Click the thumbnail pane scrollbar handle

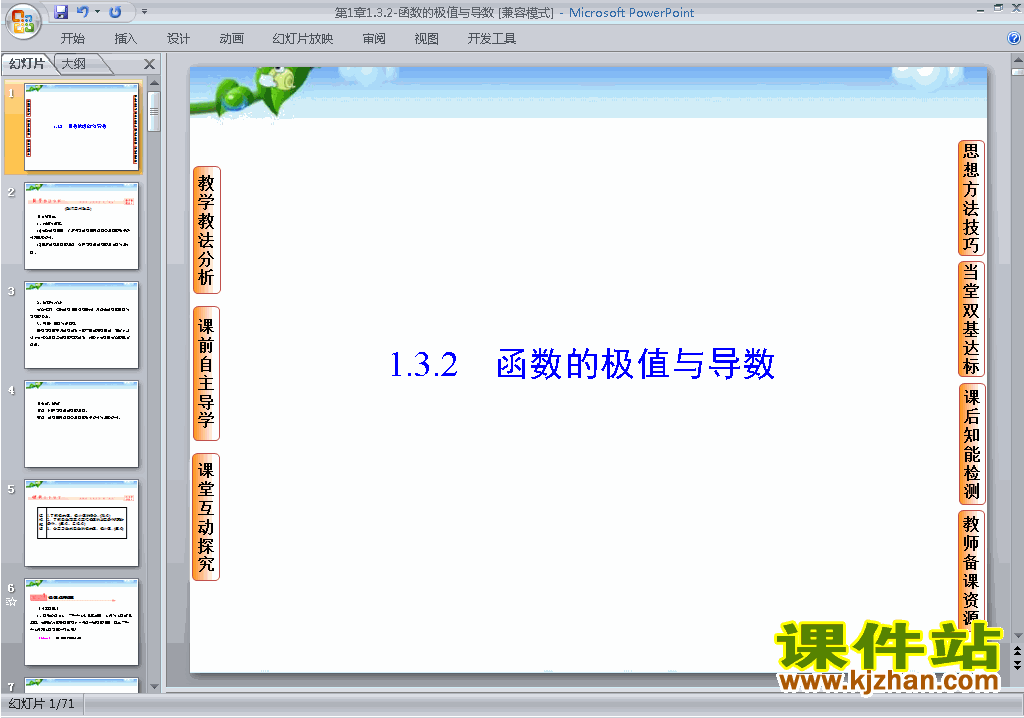pos(154,111)
